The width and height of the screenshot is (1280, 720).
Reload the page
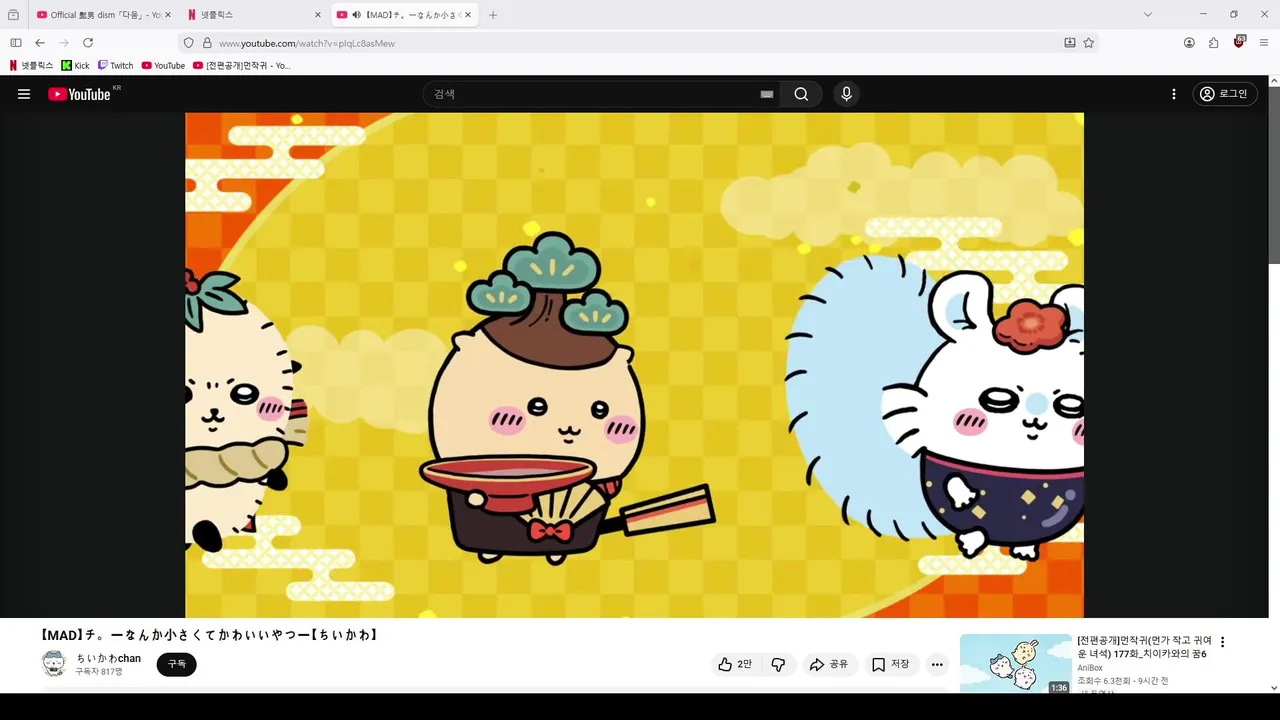pyautogui.click(x=88, y=43)
